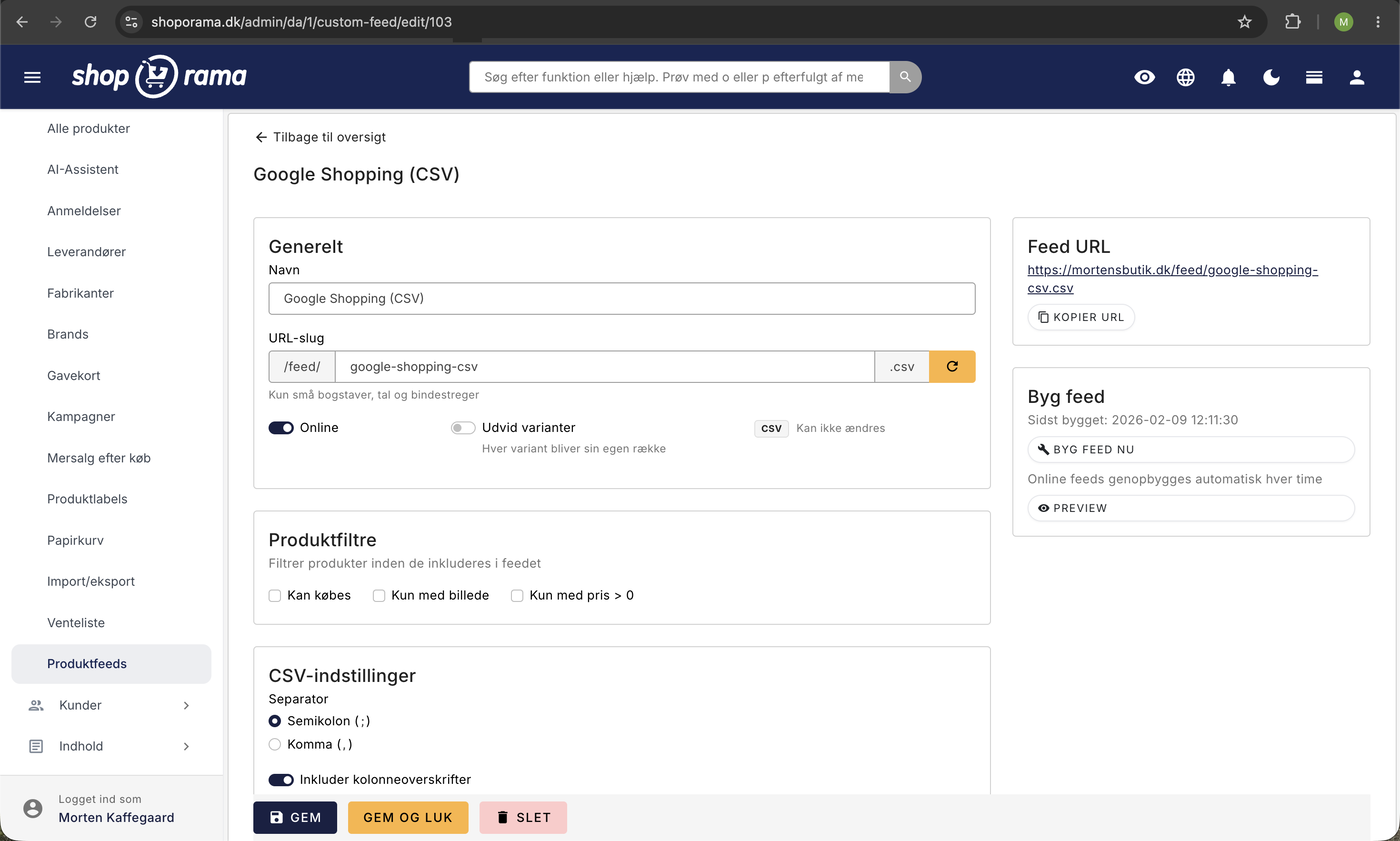The image size is (1400, 841).
Task: Click the Indhold document icon
Action: tap(36, 746)
